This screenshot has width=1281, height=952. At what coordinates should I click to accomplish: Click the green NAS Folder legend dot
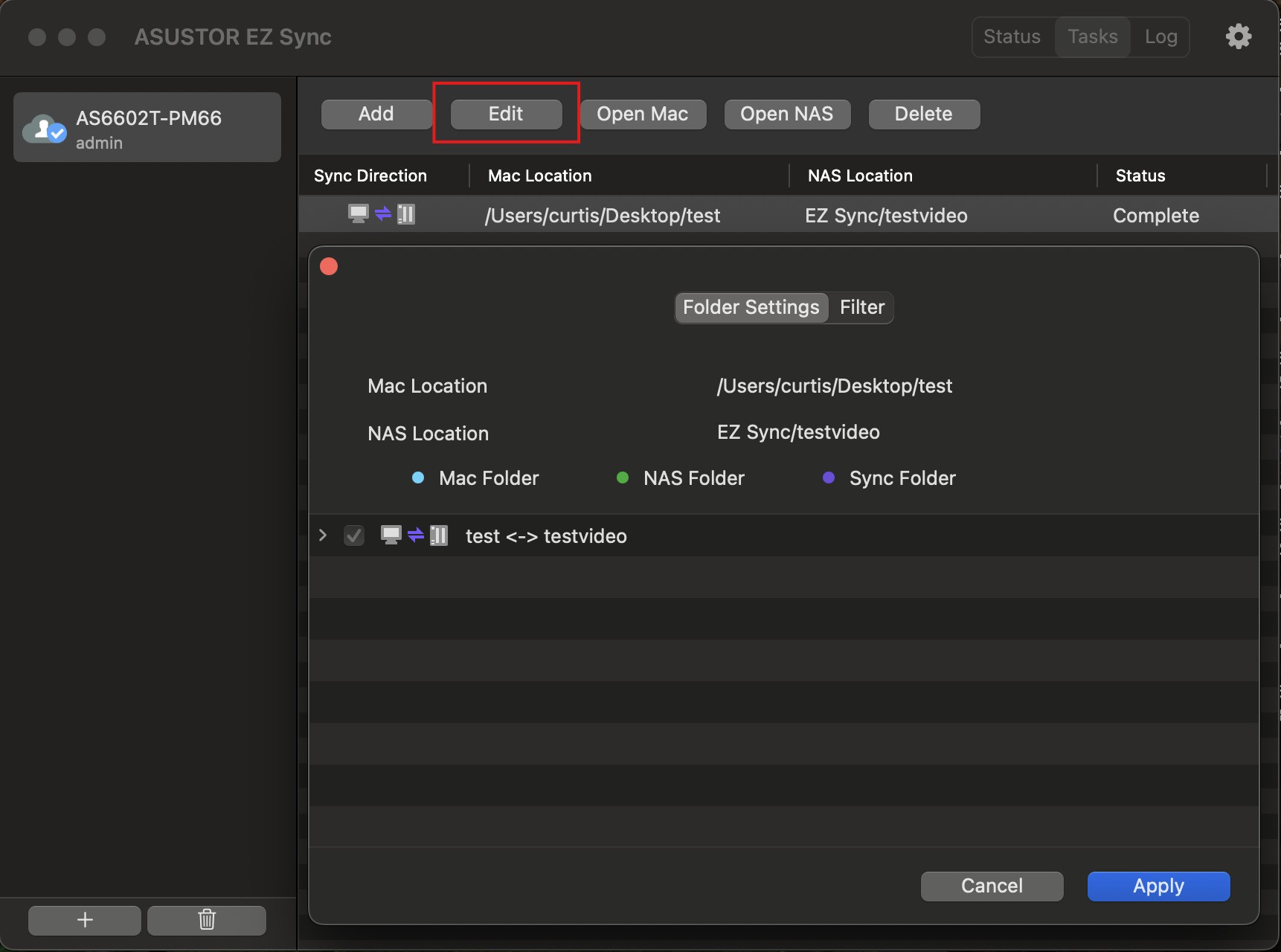click(x=623, y=477)
